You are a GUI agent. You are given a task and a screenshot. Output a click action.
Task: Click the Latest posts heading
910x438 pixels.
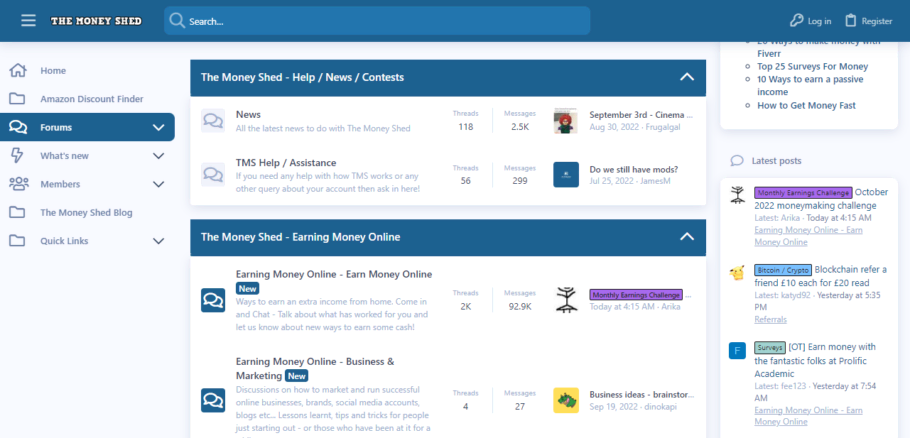pos(777,161)
